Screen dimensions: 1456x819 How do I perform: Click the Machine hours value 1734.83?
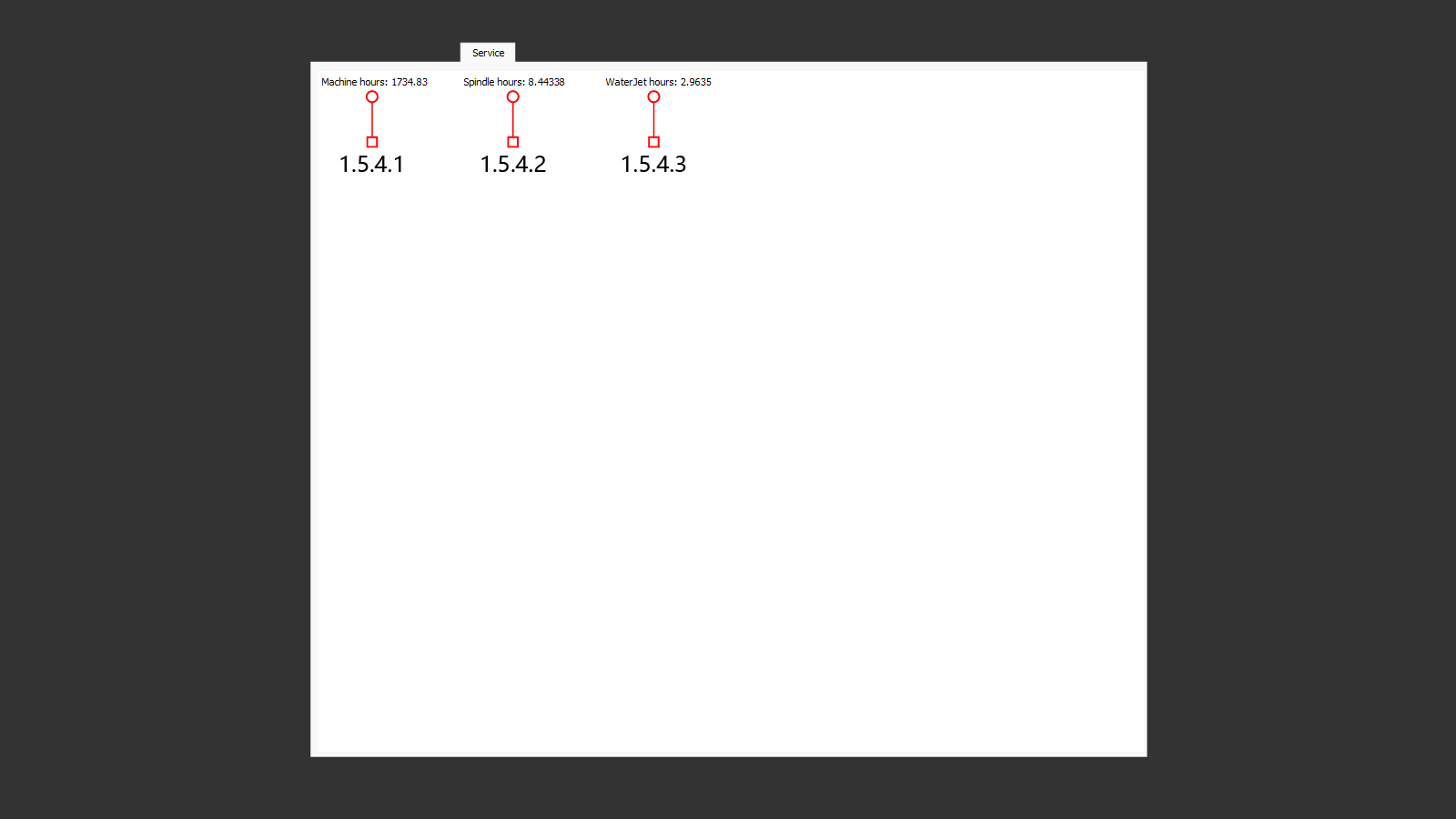coord(409,82)
